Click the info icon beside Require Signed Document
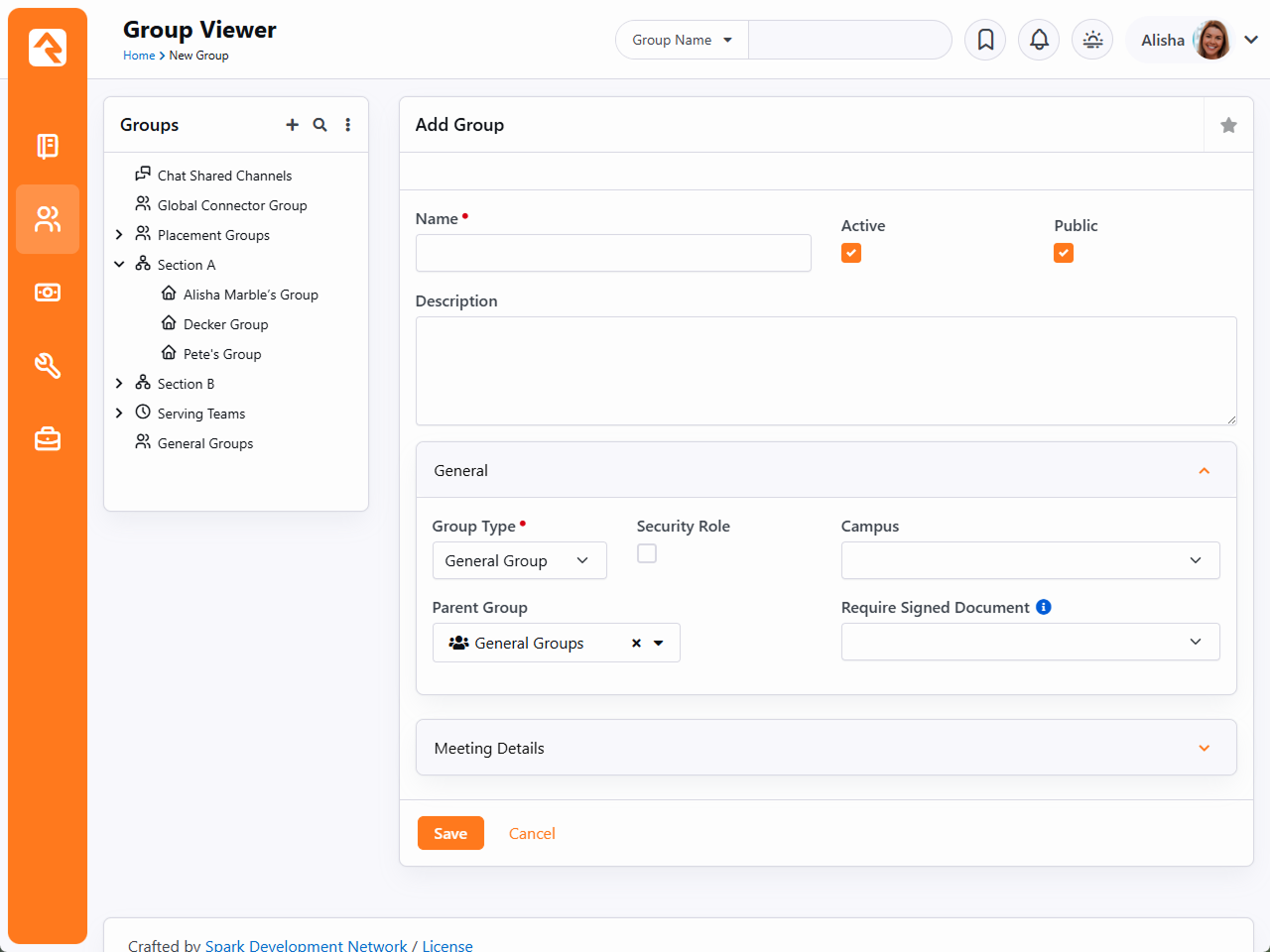1270x952 pixels. [x=1043, y=607]
